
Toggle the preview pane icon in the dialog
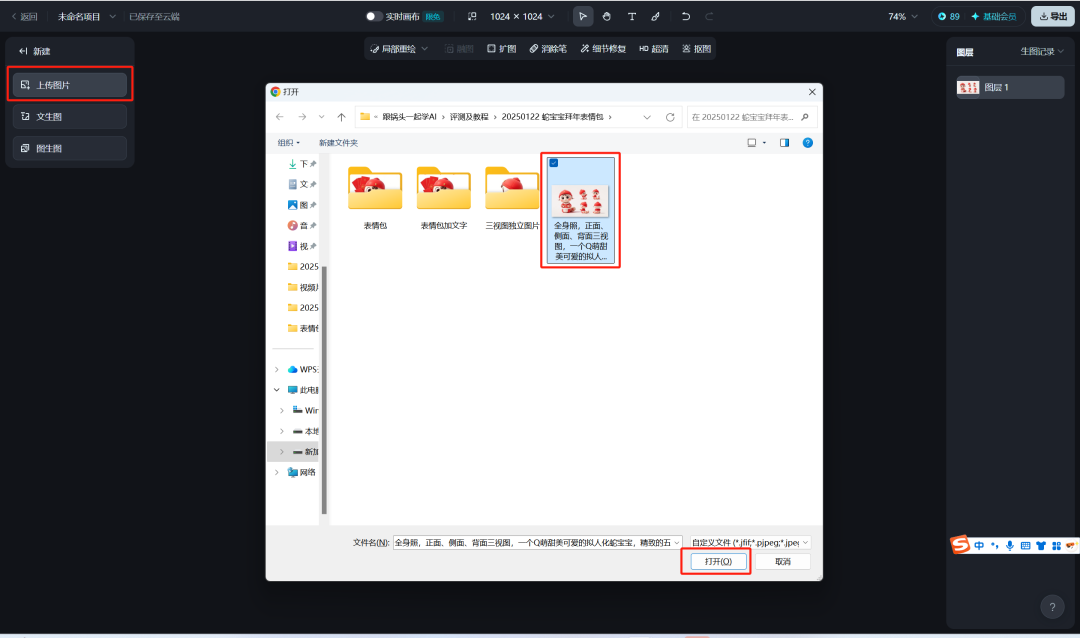(783, 142)
